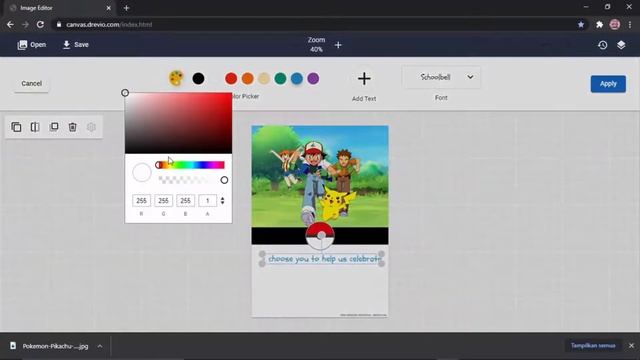Click the Pokemon artwork on invitation
The image size is (640, 360).
point(320,176)
